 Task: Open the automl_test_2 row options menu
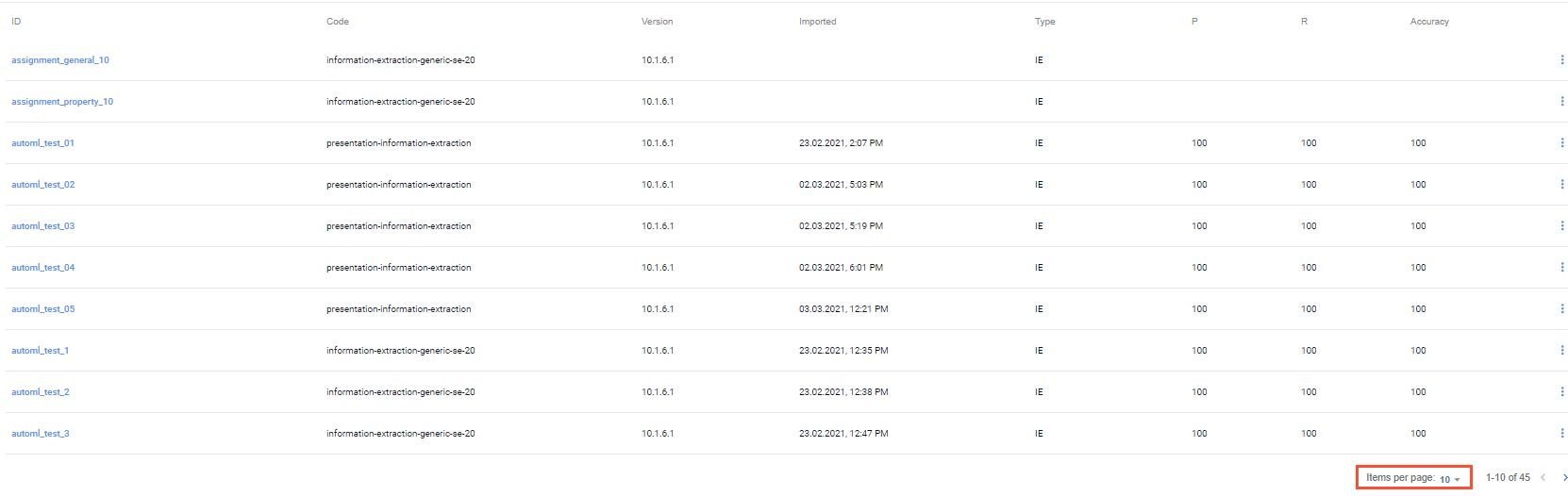click(x=1561, y=392)
